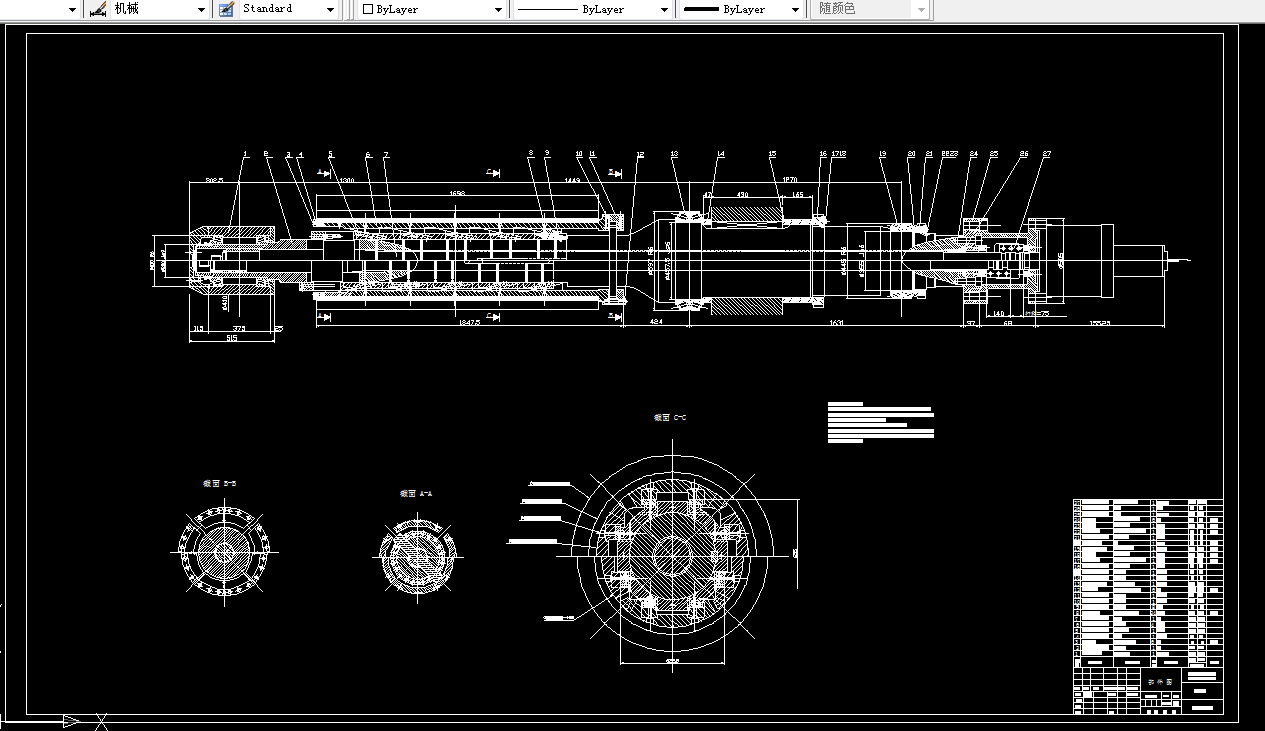
Task: Select the 截面 B-B section label
Action: pyautogui.click(x=220, y=483)
